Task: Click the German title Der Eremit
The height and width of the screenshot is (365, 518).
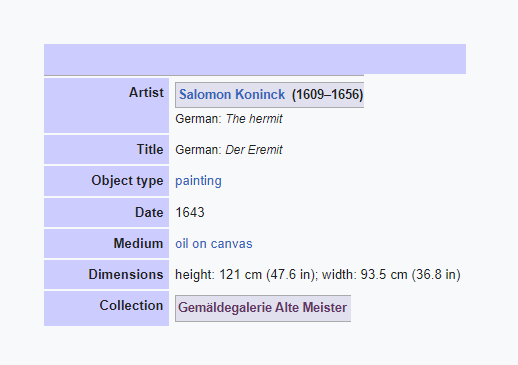Action: 254,150
